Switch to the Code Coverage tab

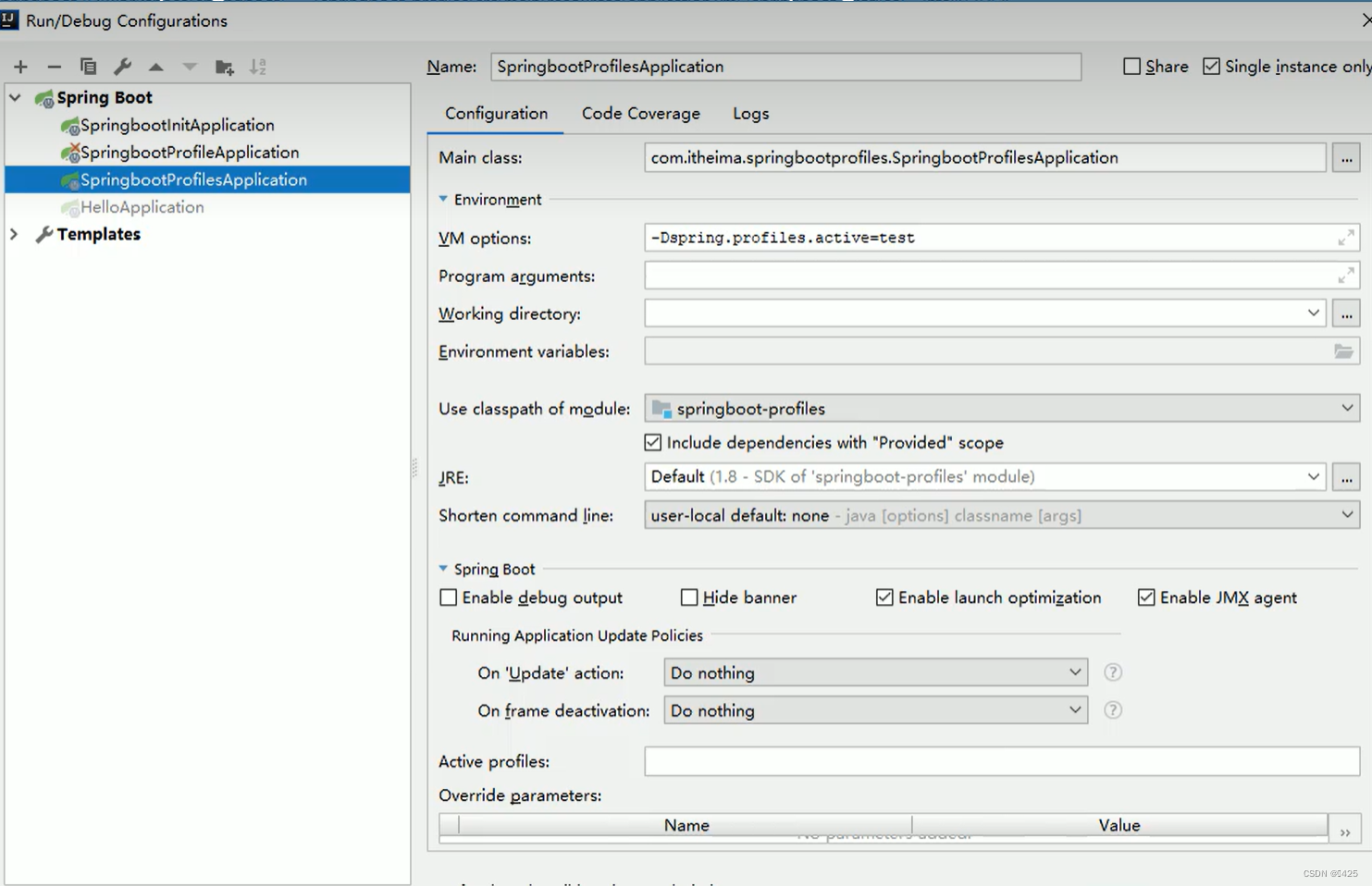point(641,114)
